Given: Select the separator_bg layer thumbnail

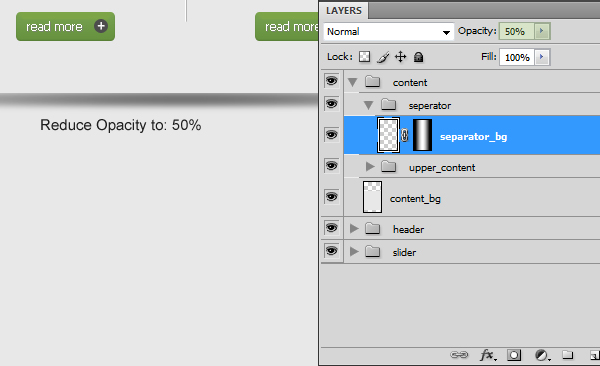Looking at the screenshot, I should coord(388,135).
